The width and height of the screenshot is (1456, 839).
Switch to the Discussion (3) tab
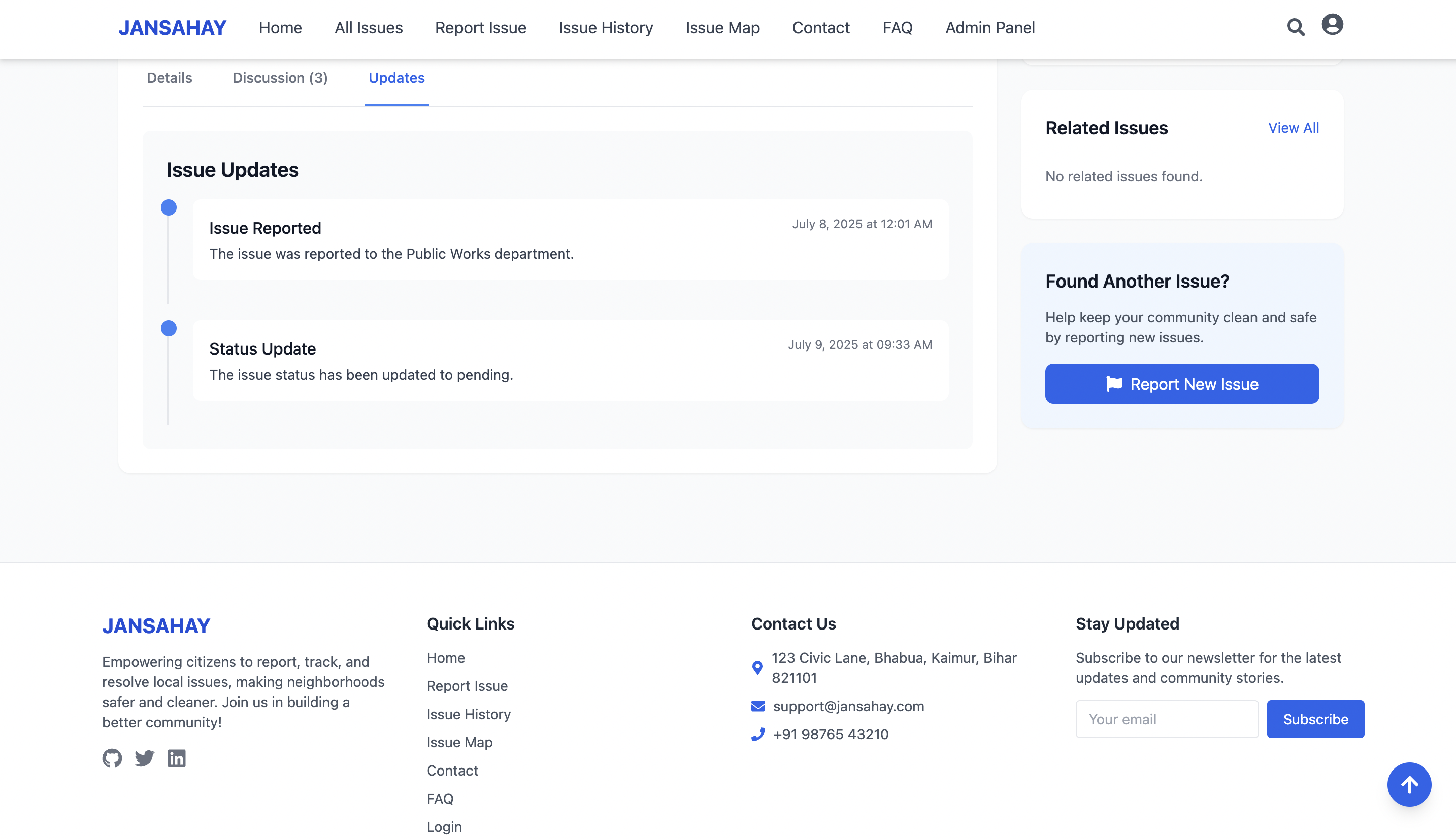coord(280,78)
